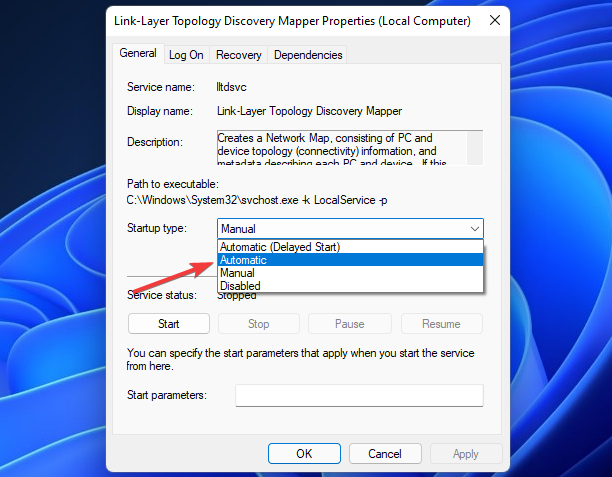Expand the Startup type combo box
612x477 pixels.
350,229
